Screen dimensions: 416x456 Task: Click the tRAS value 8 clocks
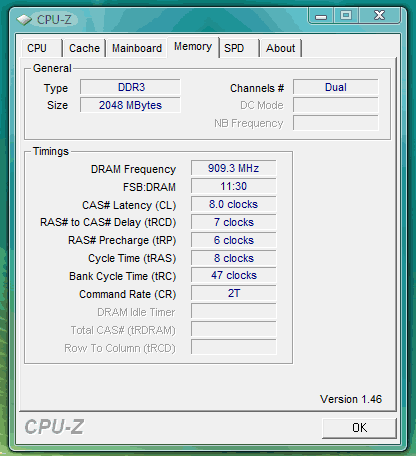tap(234, 258)
